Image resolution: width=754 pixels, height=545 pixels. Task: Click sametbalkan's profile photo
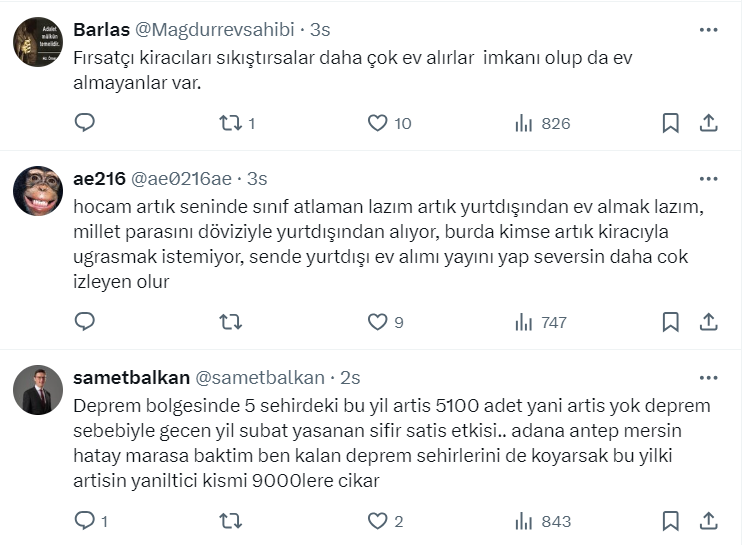[x=38, y=390]
